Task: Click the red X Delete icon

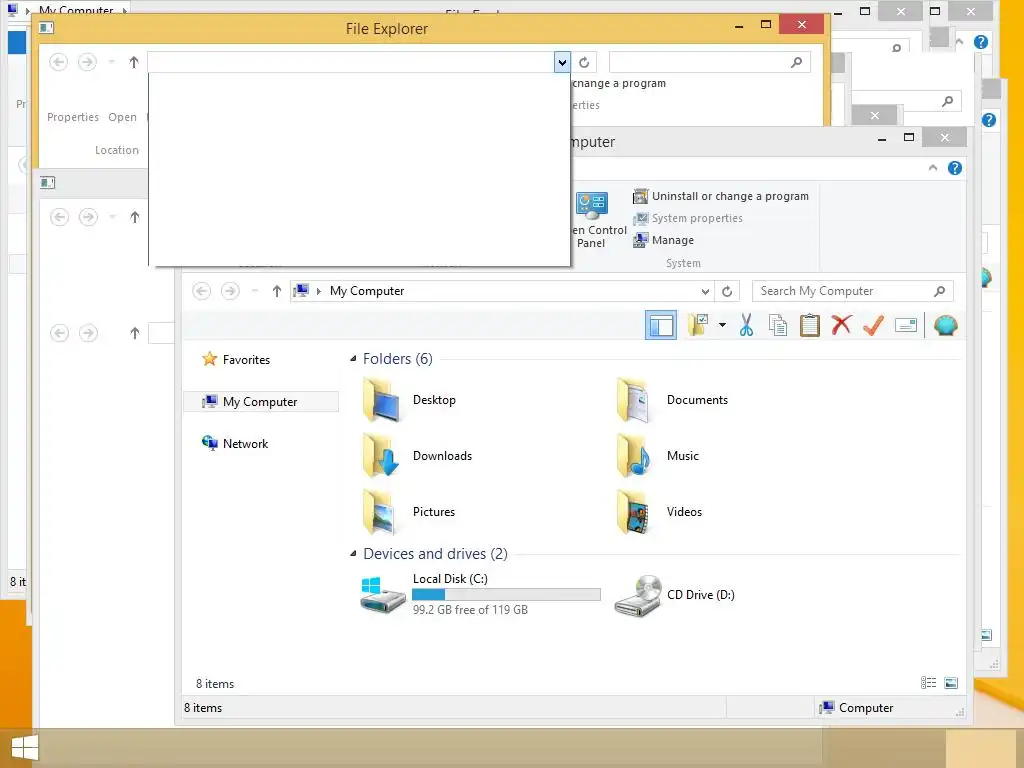Action: click(x=841, y=325)
